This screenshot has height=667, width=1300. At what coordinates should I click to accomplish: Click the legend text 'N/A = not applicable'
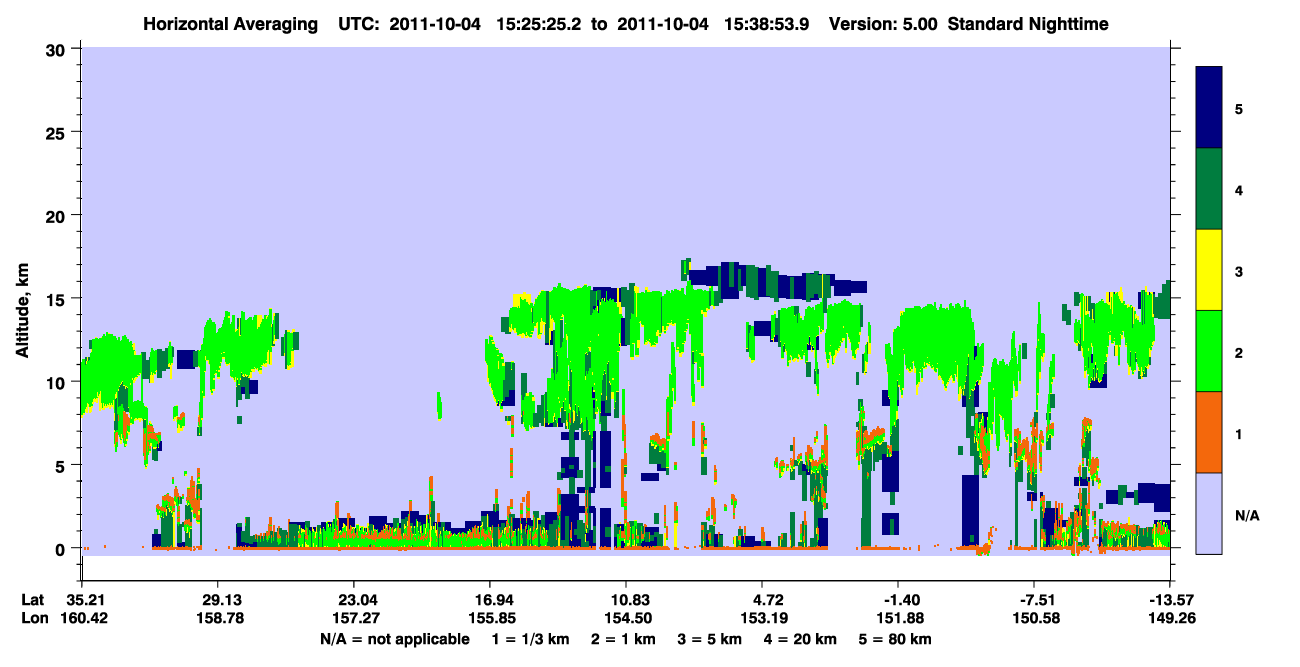coord(394,639)
